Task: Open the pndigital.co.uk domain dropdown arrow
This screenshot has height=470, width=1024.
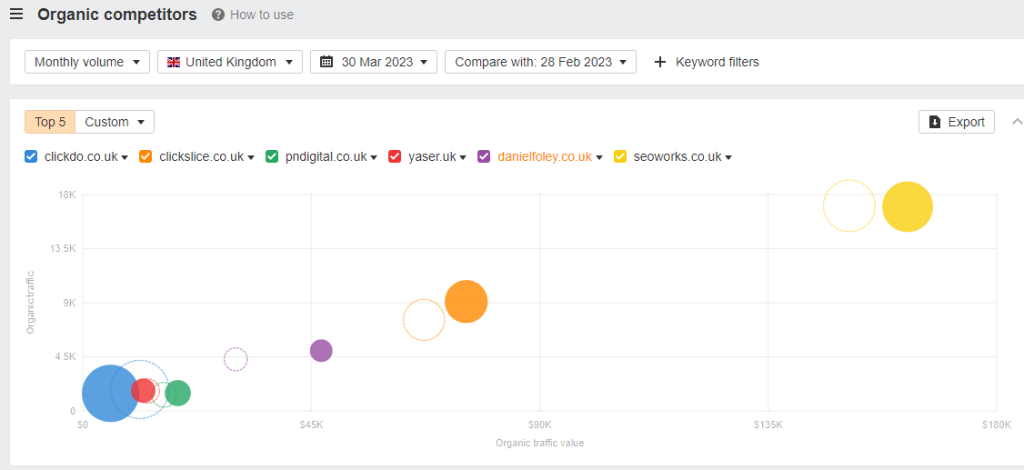Action: point(373,158)
